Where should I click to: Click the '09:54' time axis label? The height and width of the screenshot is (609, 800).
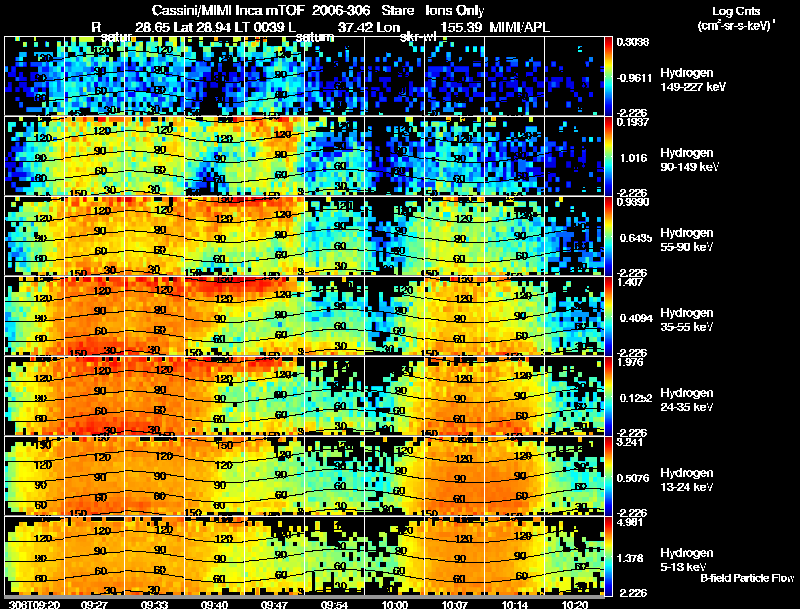tap(334, 604)
